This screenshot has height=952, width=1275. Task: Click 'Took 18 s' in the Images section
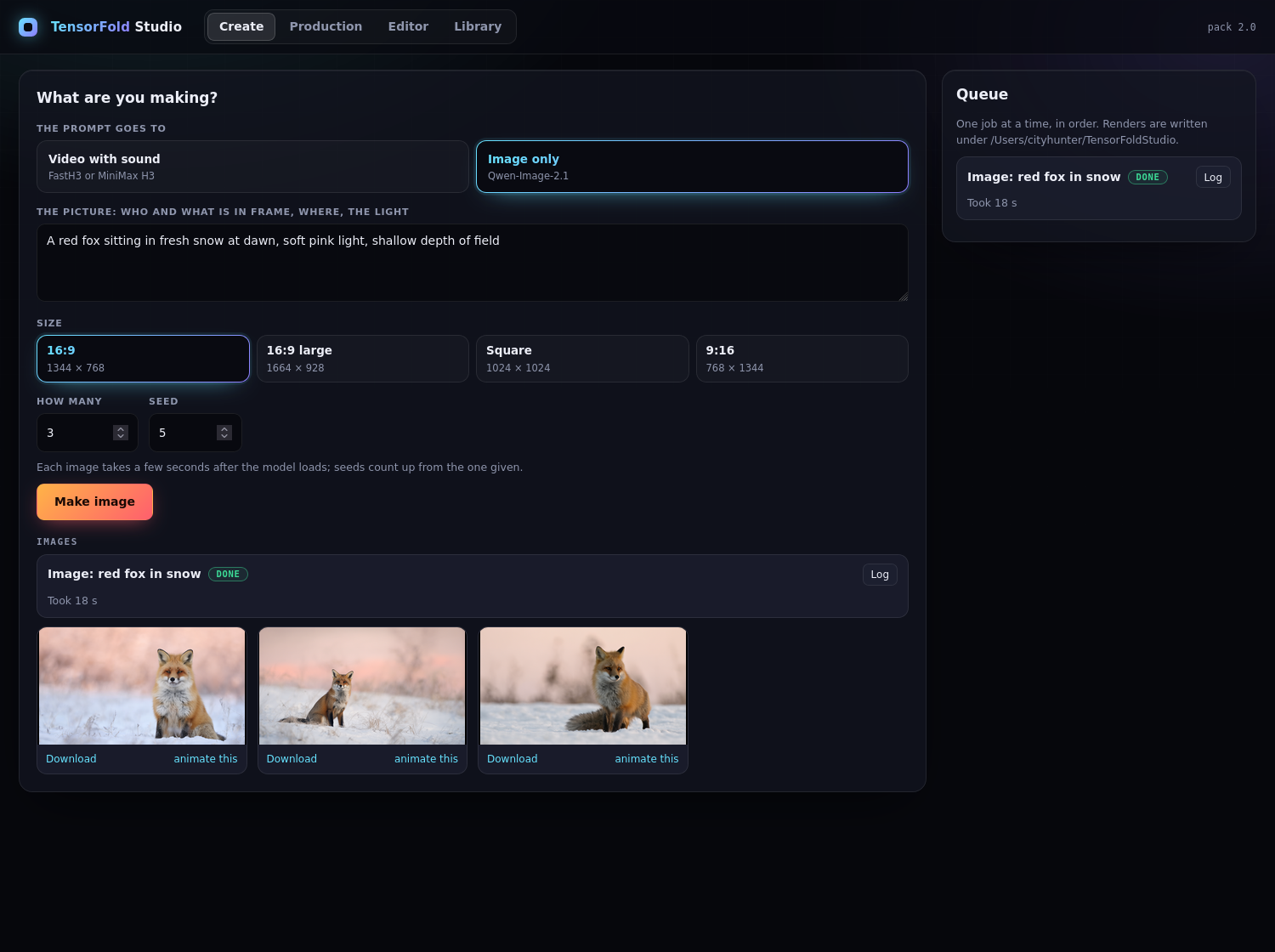point(72,600)
